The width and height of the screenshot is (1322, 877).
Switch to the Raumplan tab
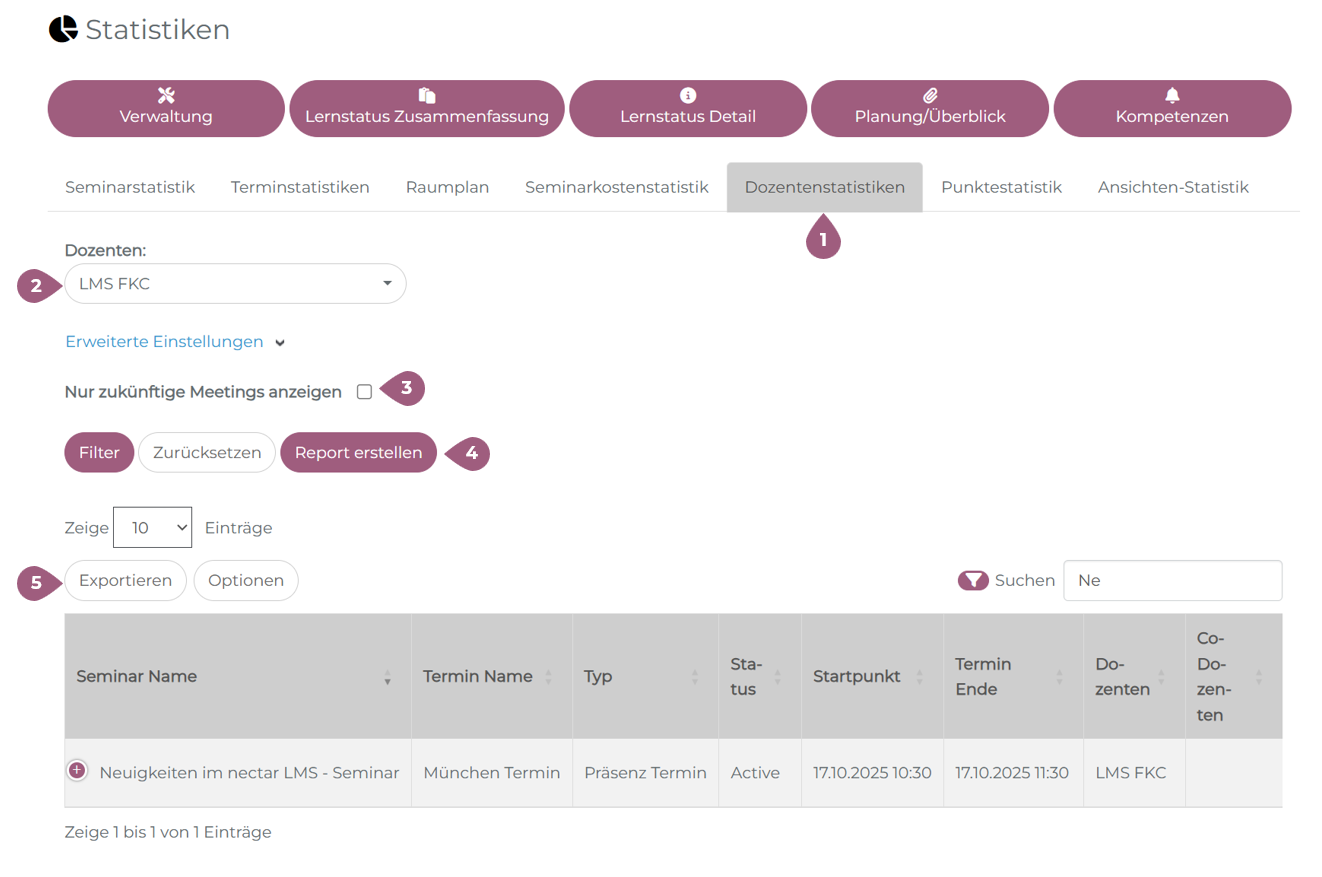point(447,187)
